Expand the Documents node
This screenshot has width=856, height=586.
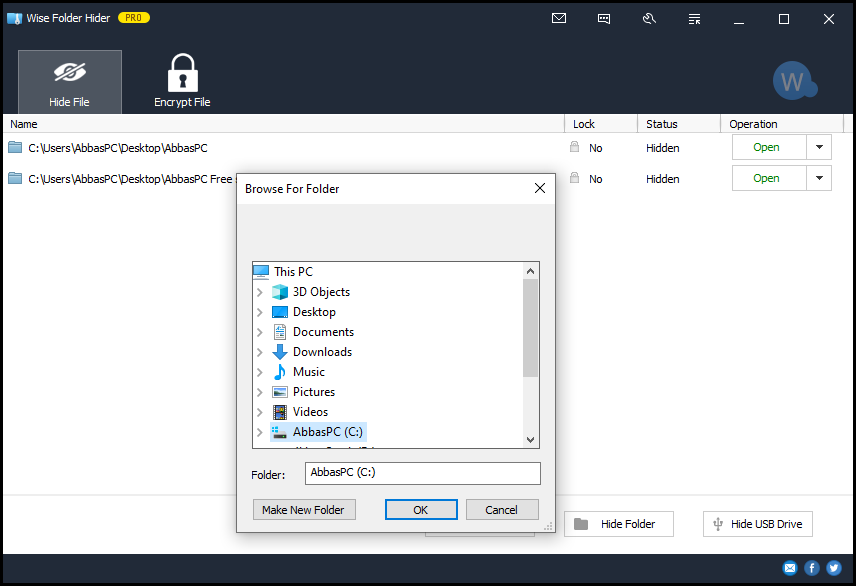pos(260,332)
